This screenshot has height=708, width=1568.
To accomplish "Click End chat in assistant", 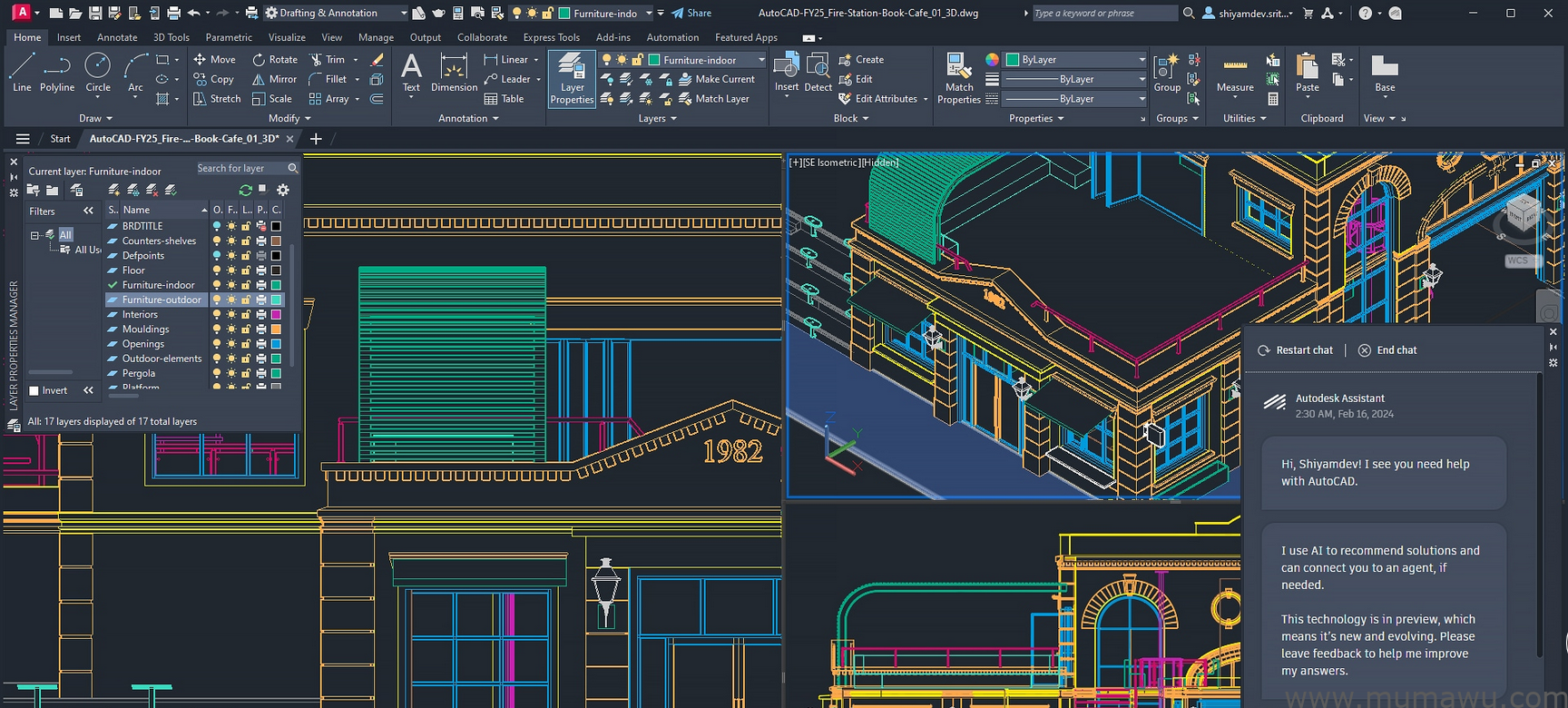I will tap(1387, 350).
